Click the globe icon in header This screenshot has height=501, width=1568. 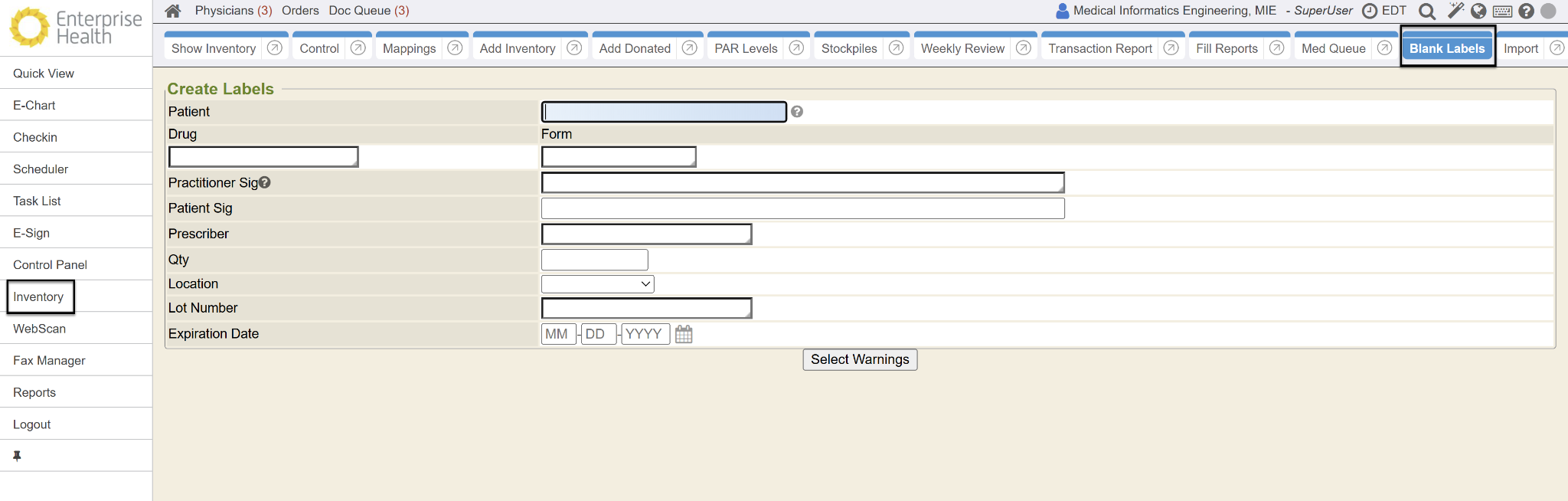point(1478,11)
